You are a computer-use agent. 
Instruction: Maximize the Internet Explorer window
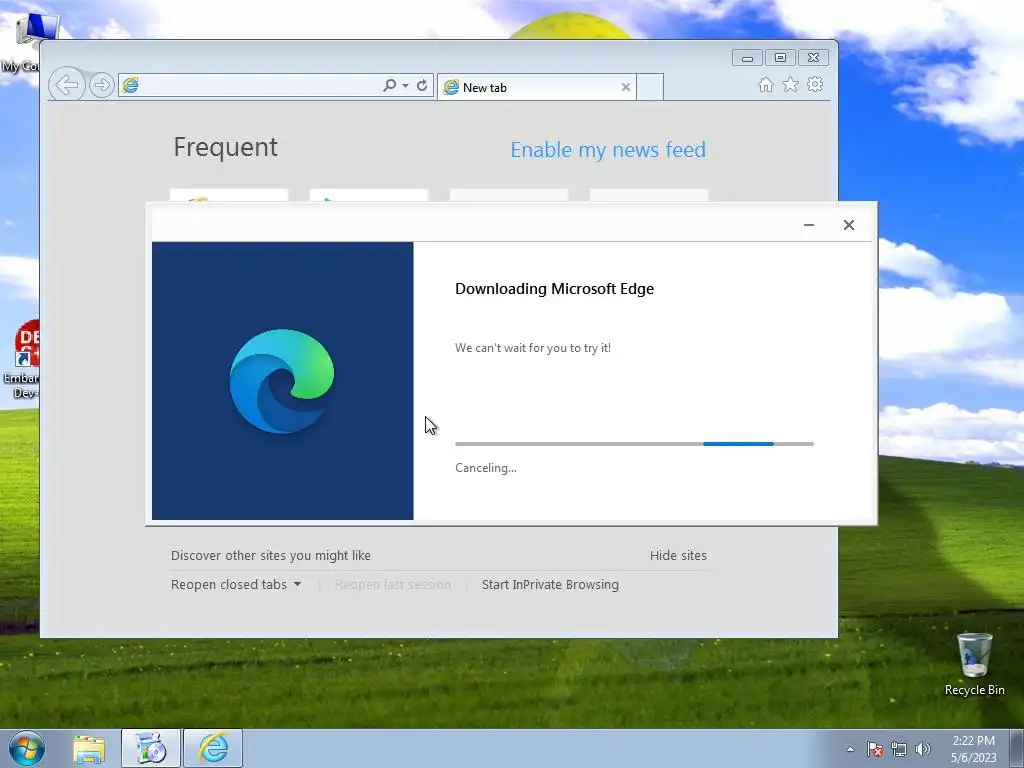click(780, 57)
